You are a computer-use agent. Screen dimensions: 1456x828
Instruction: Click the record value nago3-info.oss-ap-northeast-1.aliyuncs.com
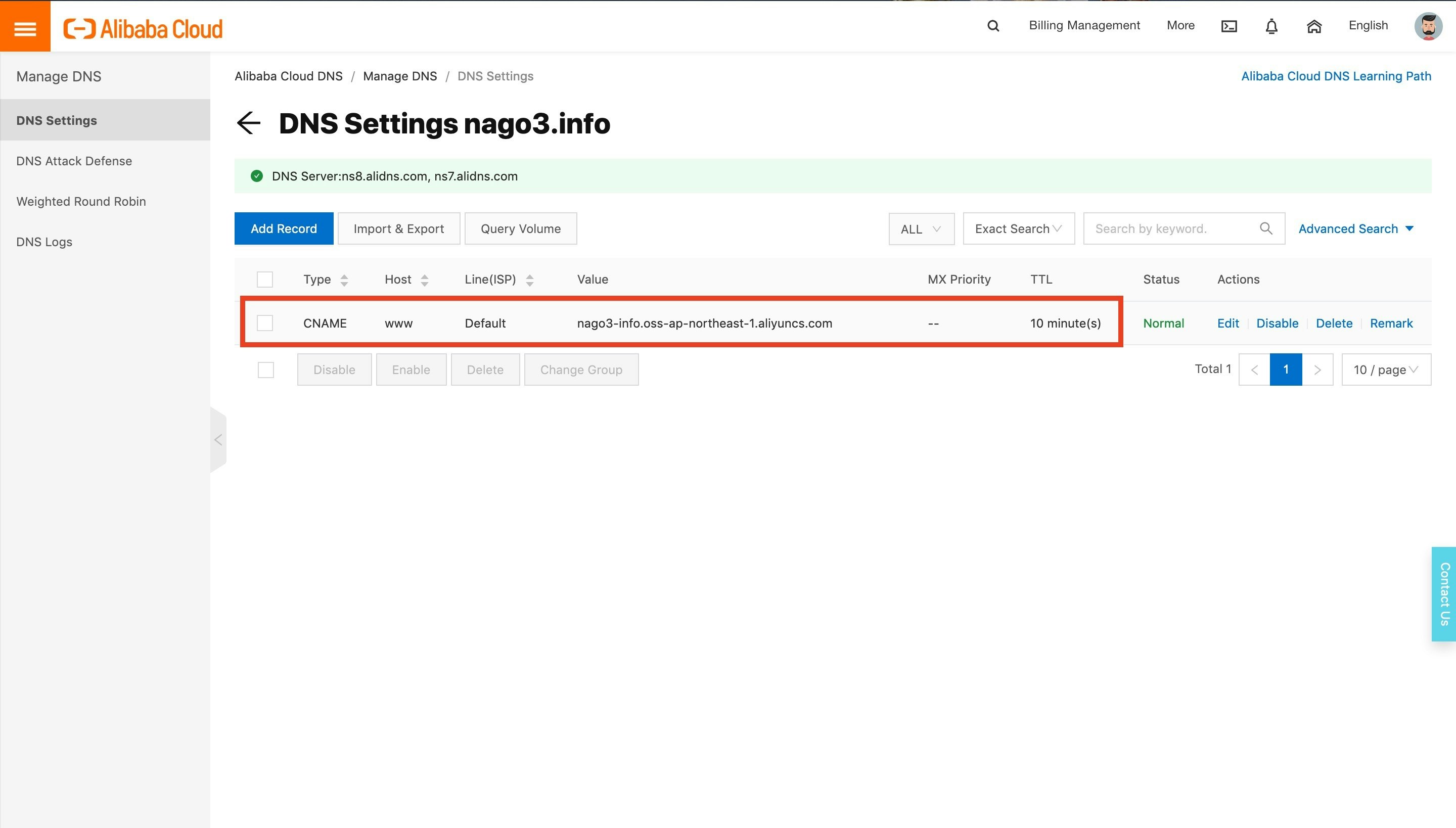pyautogui.click(x=704, y=323)
